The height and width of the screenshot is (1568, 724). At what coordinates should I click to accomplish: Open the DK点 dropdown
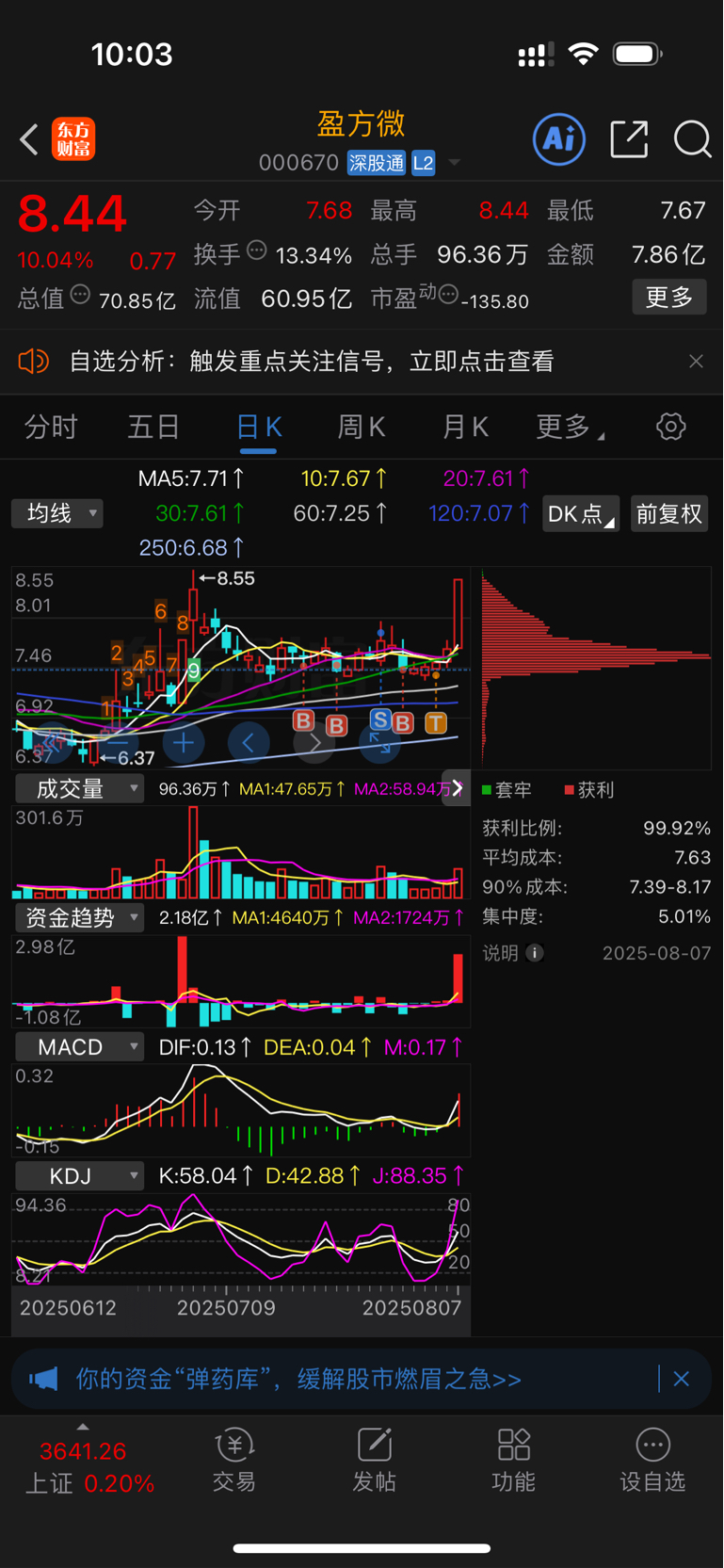pos(581,514)
